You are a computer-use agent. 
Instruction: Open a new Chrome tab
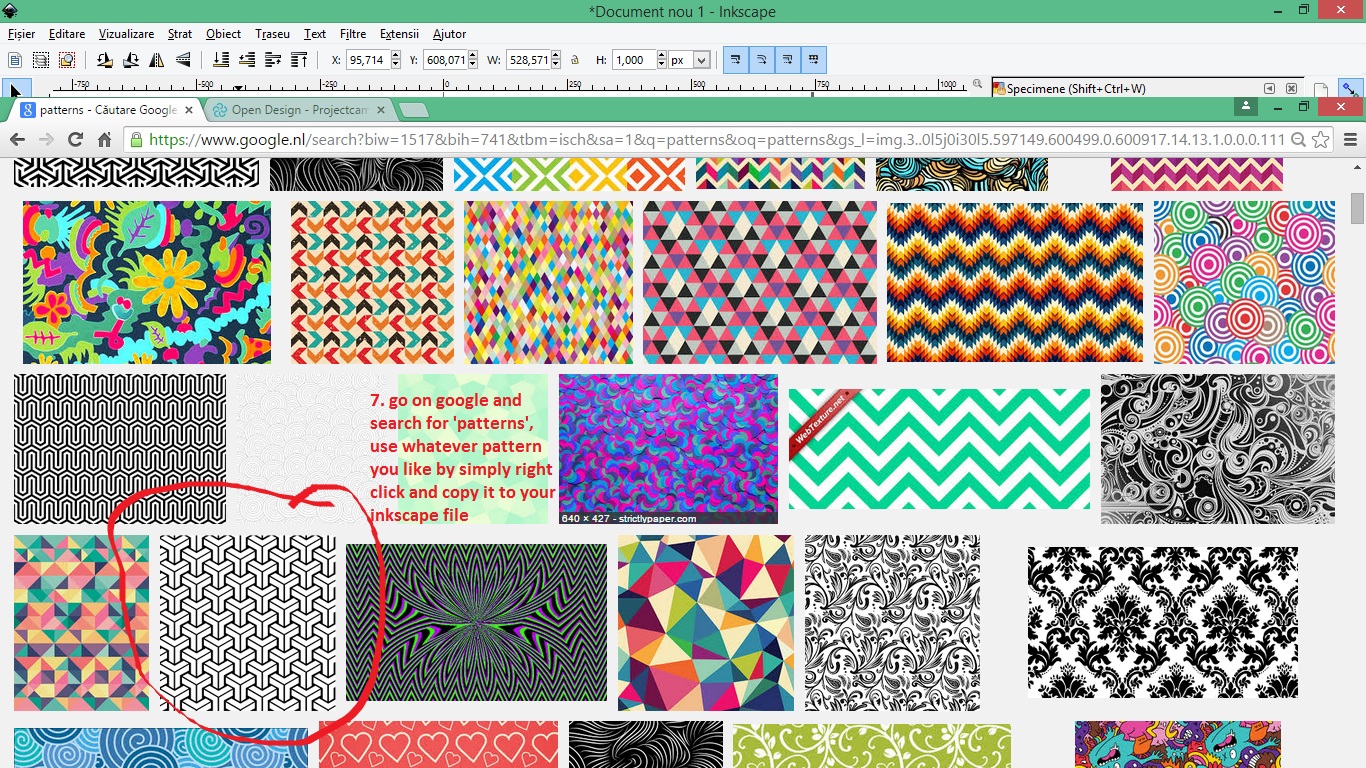[x=414, y=110]
